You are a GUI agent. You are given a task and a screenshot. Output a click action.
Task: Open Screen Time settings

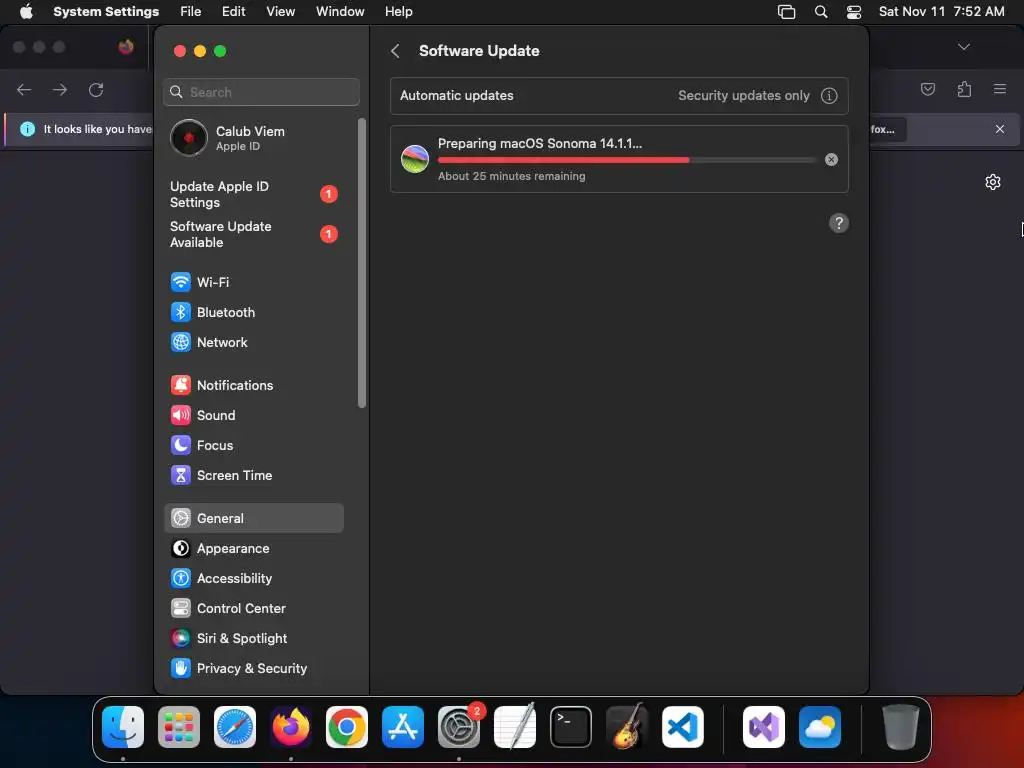[253, 475]
